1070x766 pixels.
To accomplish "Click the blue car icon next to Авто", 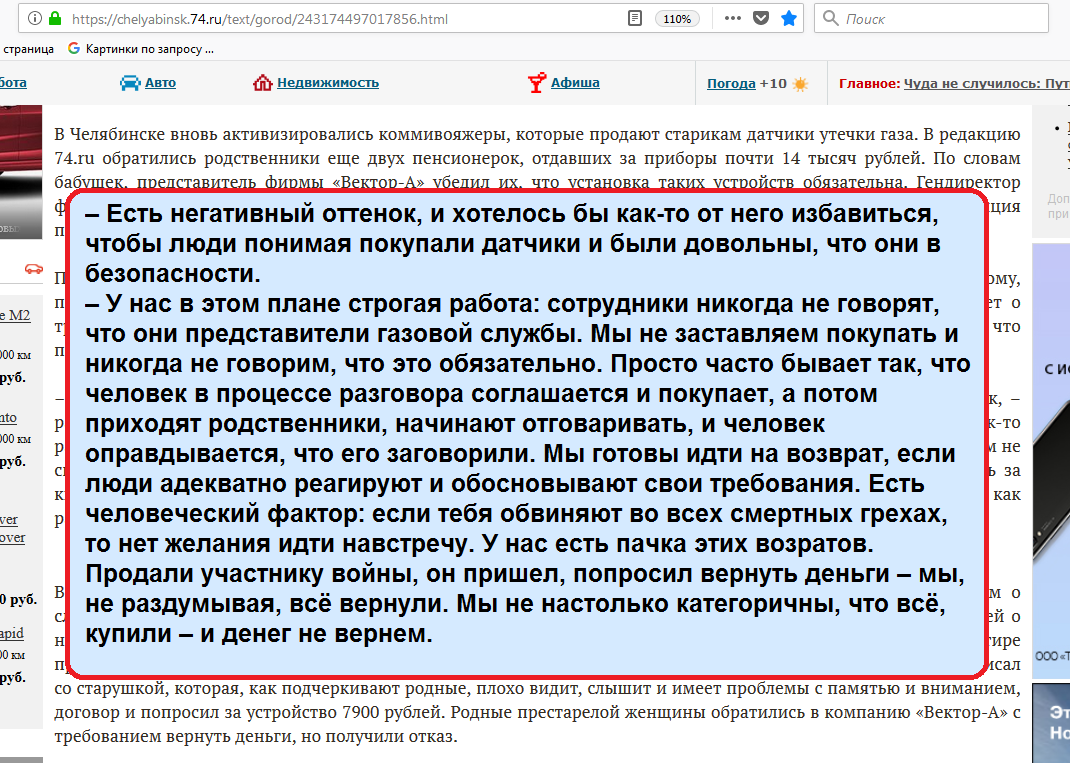I will [x=130, y=83].
